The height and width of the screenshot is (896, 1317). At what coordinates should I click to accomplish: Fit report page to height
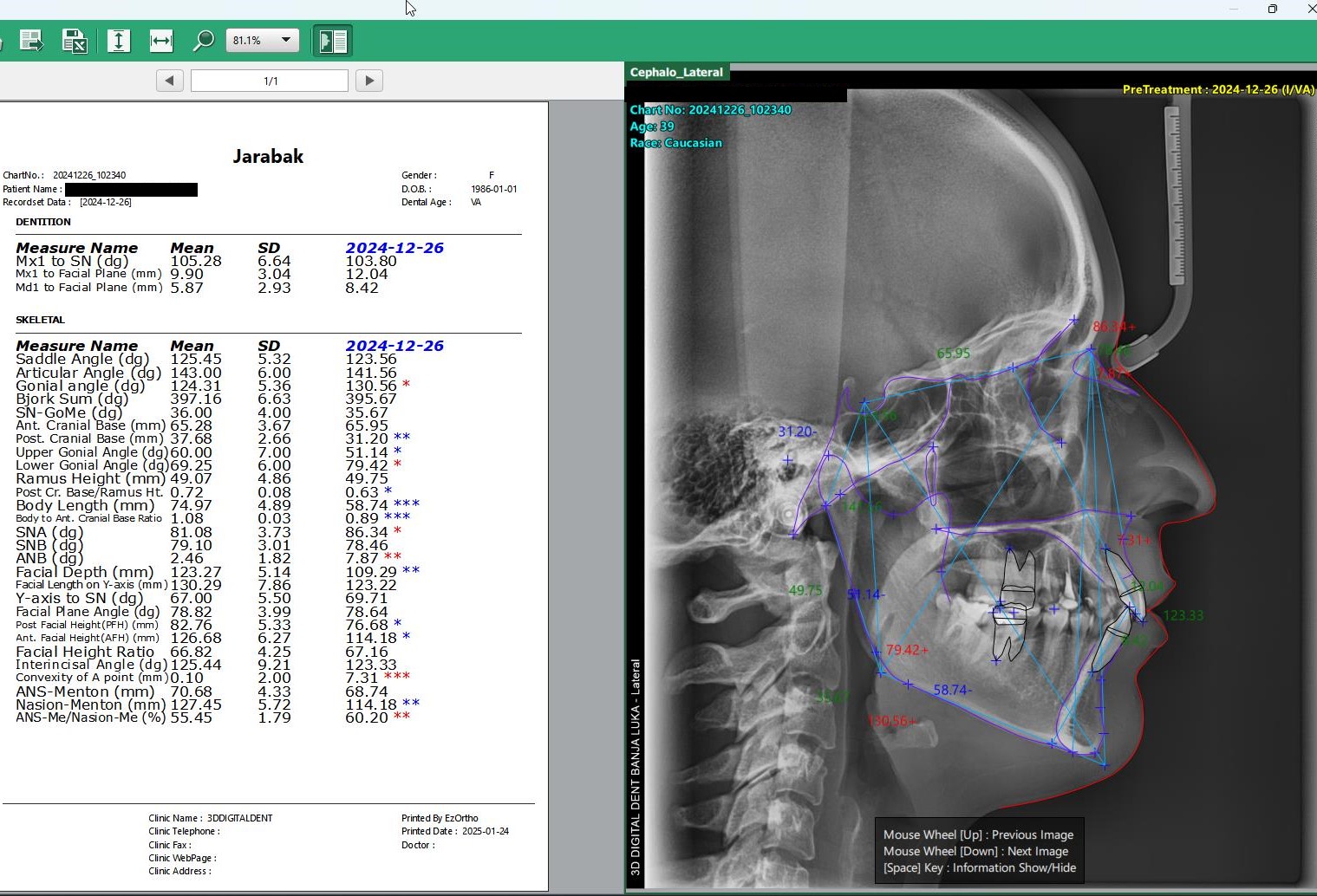point(119,41)
